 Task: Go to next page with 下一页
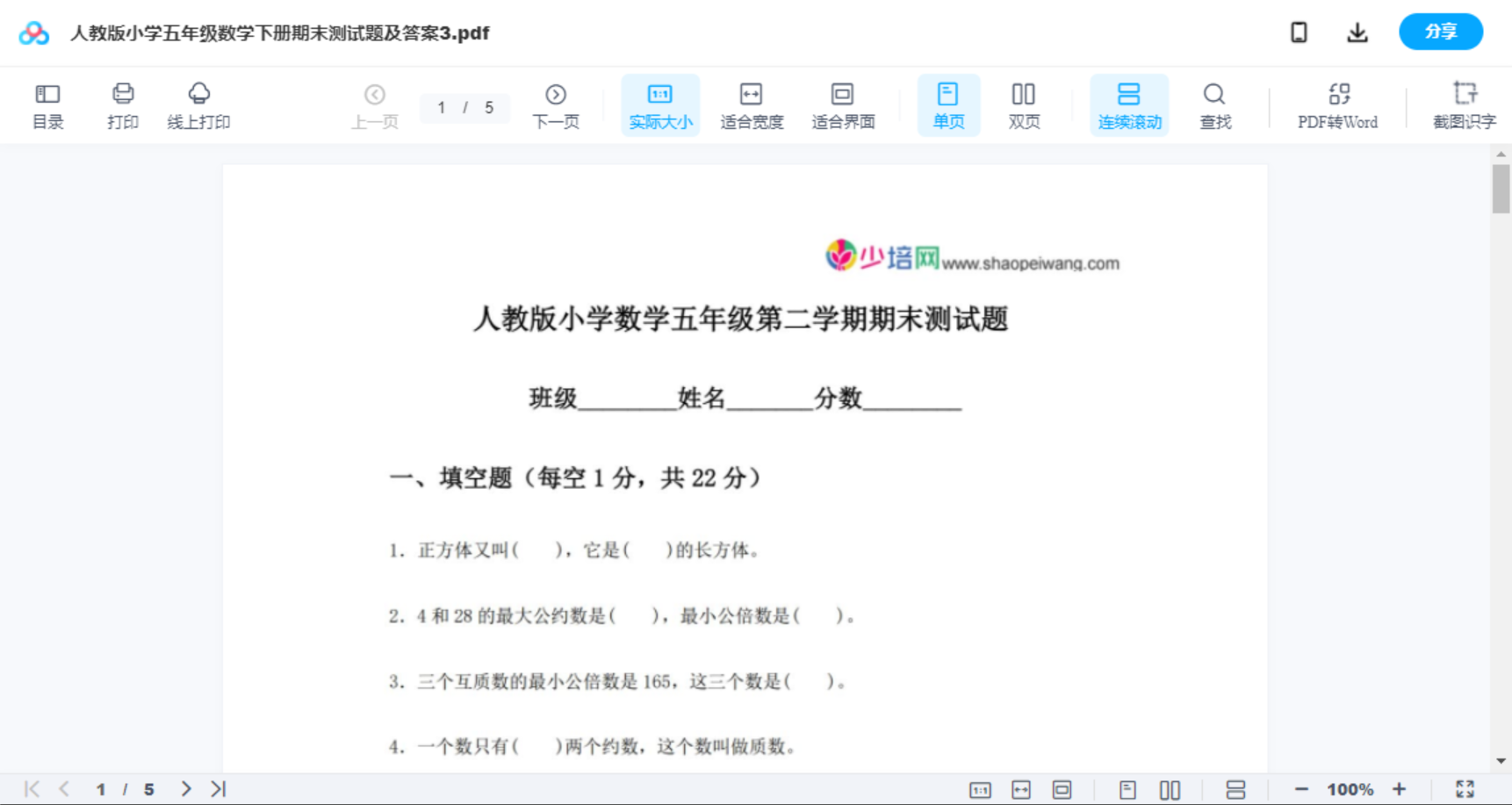[x=556, y=104]
